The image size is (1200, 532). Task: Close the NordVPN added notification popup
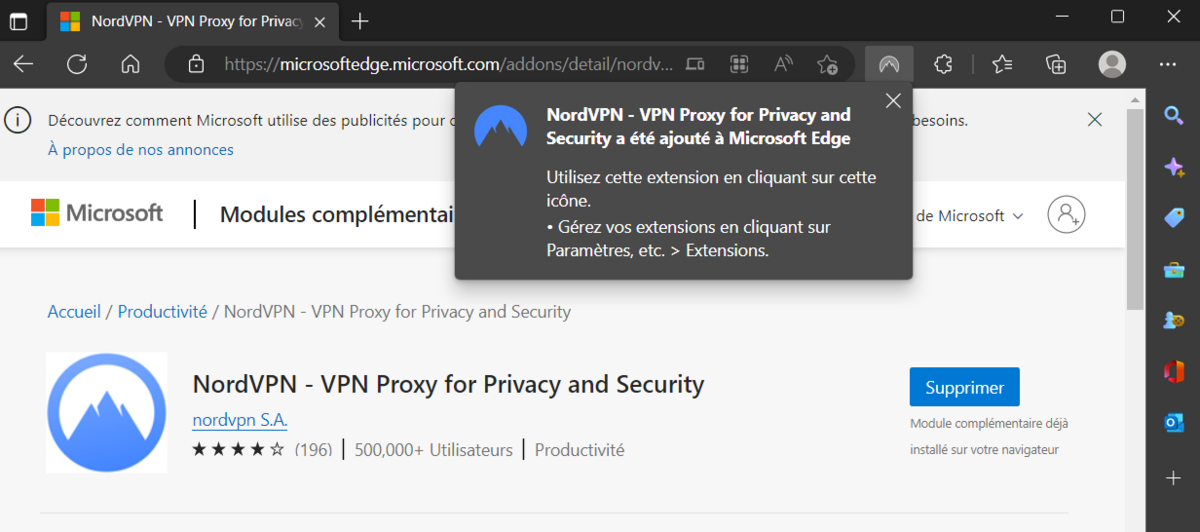point(893,100)
